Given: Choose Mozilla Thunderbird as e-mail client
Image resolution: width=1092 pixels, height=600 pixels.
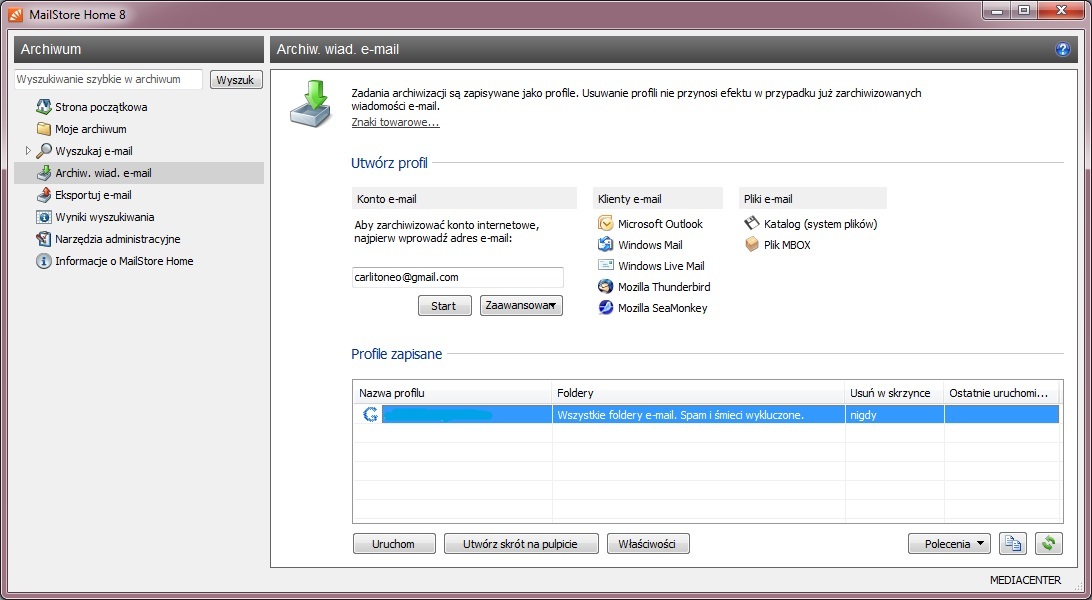Looking at the screenshot, I should pyautogui.click(x=664, y=287).
